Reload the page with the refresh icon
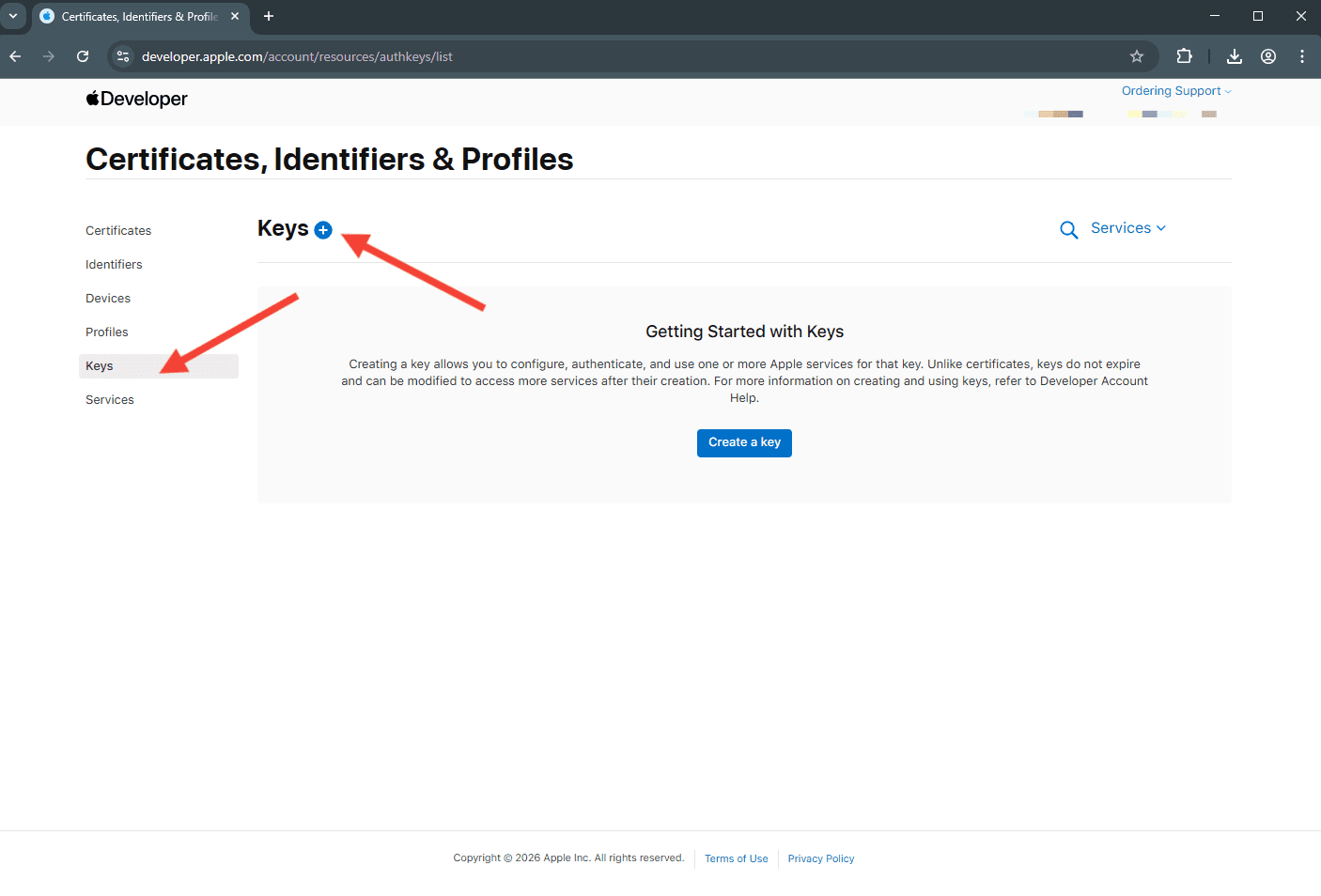This screenshot has width=1321, height=896. click(83, 56)
